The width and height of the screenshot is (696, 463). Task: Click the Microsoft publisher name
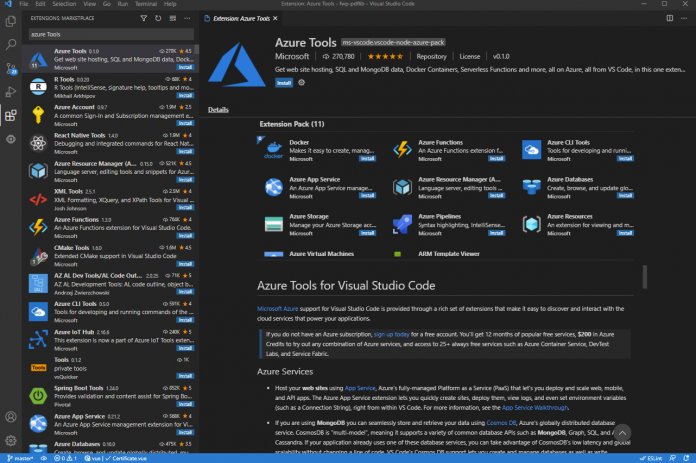coord(292,56)
